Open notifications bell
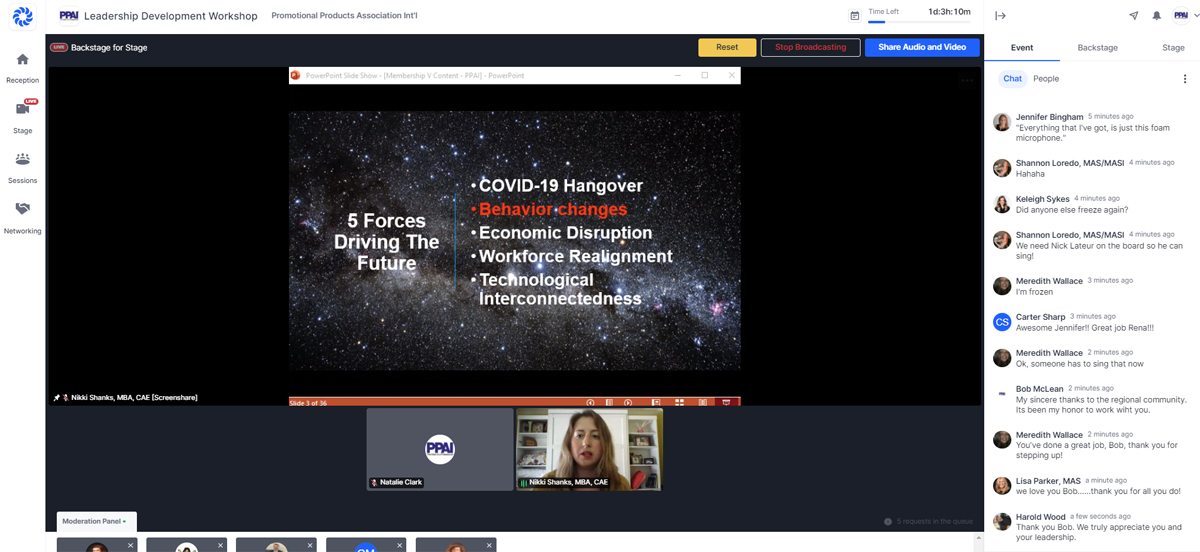Viewport: 1200px width, 552px height. tap(1157, 16)
